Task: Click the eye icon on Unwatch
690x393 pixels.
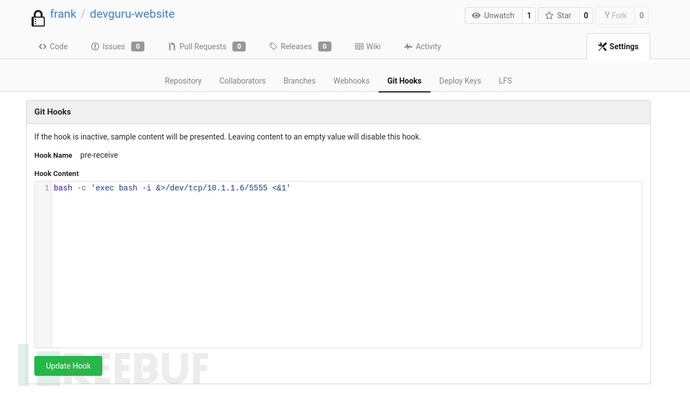Action: click(x=476, y=15)
